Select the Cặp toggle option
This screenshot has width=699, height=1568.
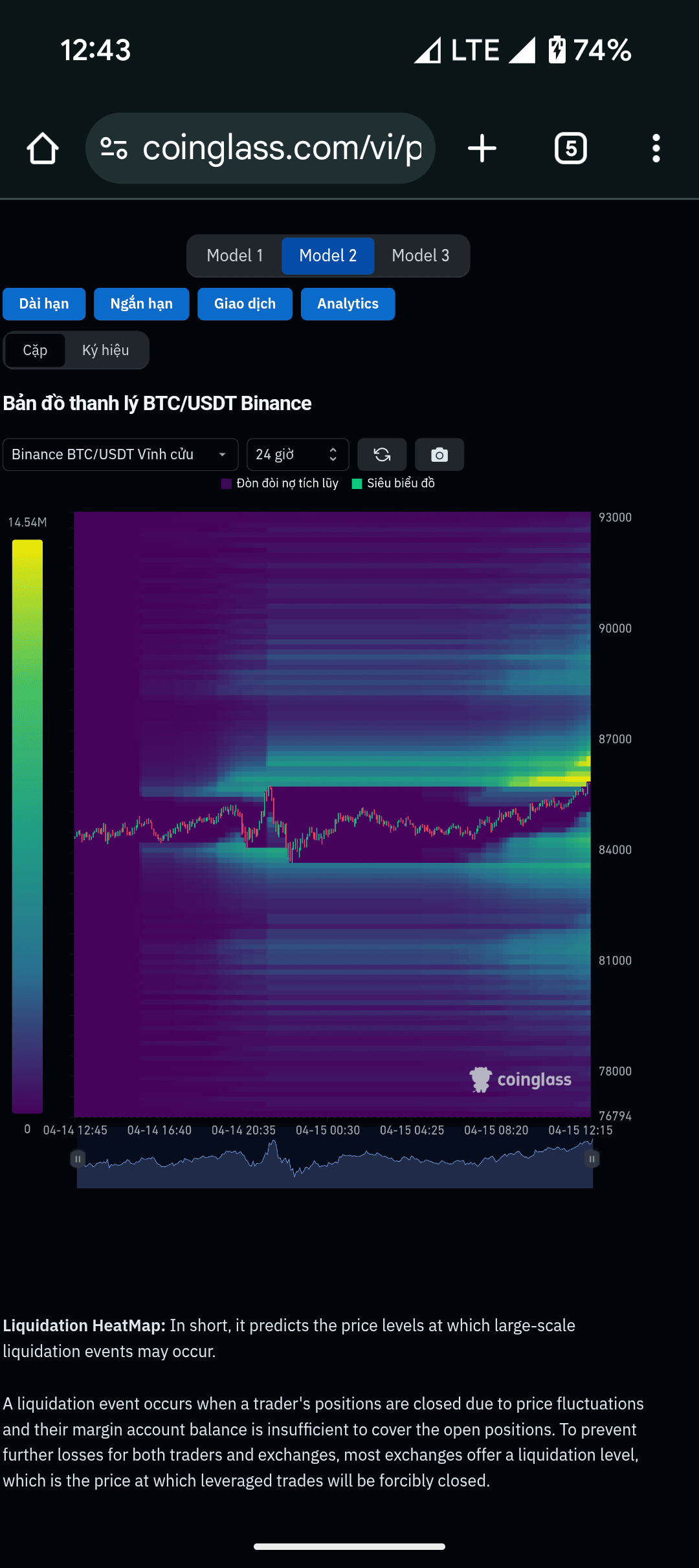pyautogui.click(x=35, y=350)
